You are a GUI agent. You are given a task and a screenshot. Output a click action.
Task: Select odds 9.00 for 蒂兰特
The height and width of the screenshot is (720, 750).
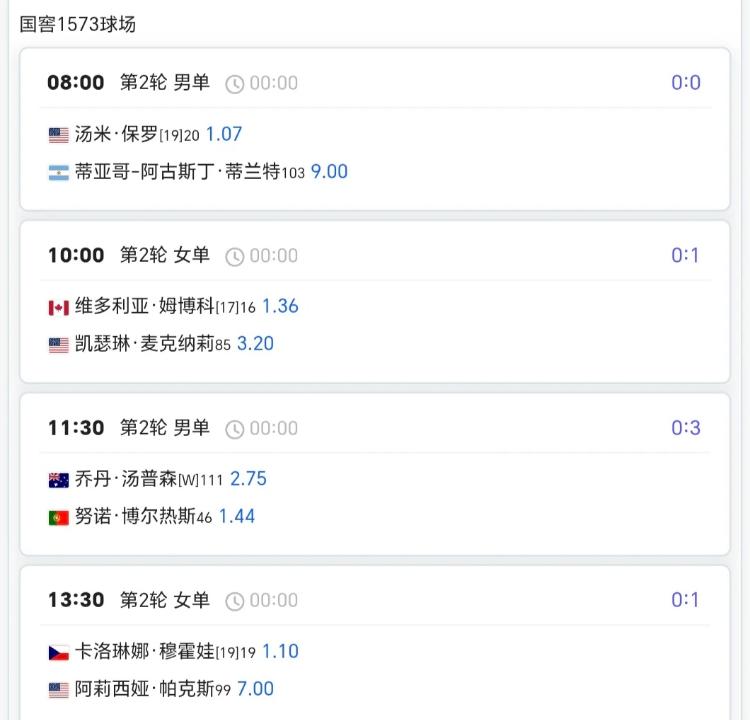329,172
